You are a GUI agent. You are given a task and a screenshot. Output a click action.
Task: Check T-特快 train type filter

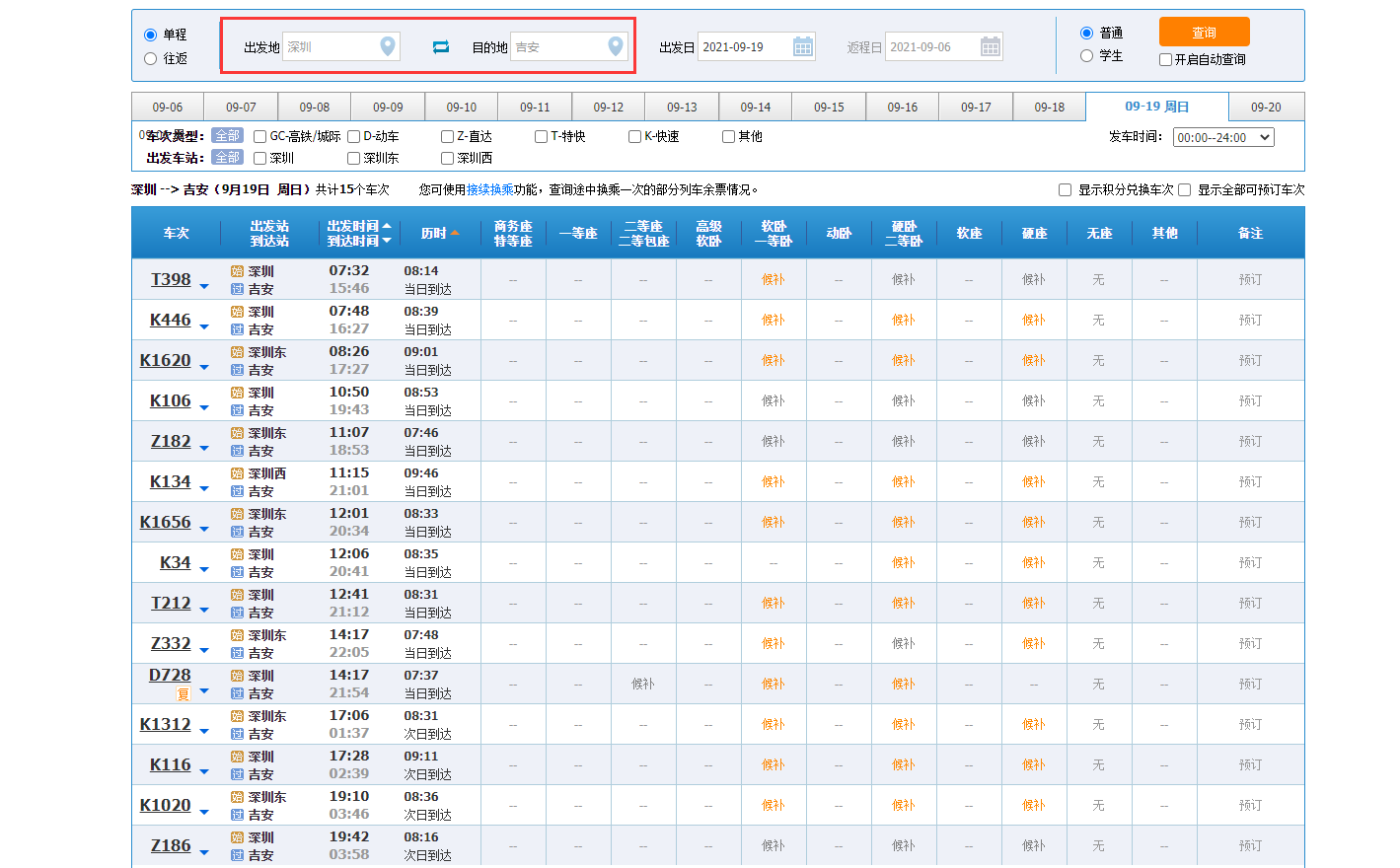[x=541, y=136]
